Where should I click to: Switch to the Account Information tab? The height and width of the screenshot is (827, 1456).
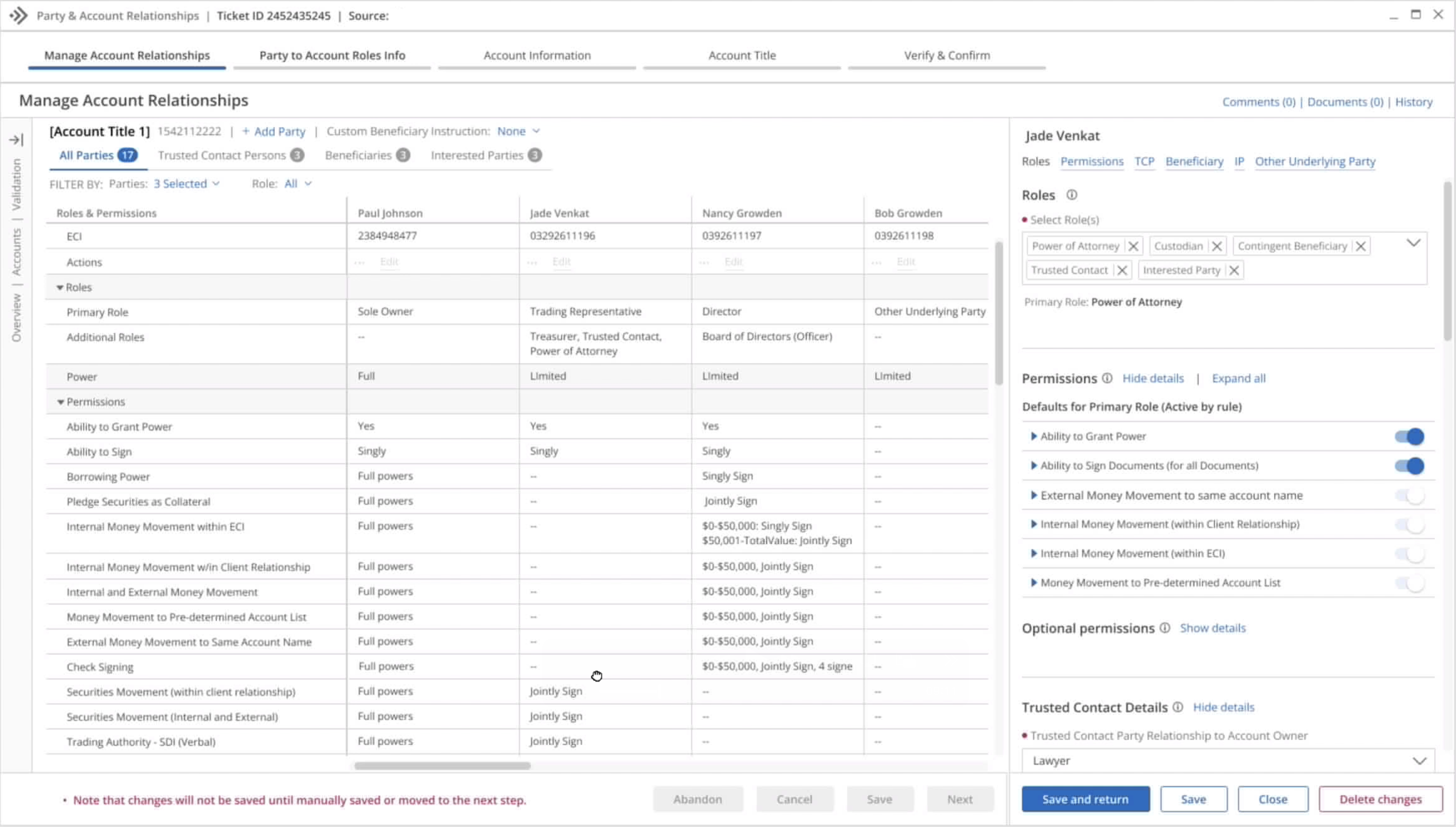537,55
